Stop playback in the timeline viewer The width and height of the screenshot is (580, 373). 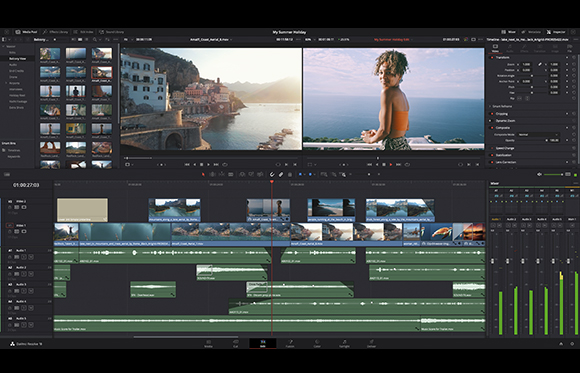384,165
